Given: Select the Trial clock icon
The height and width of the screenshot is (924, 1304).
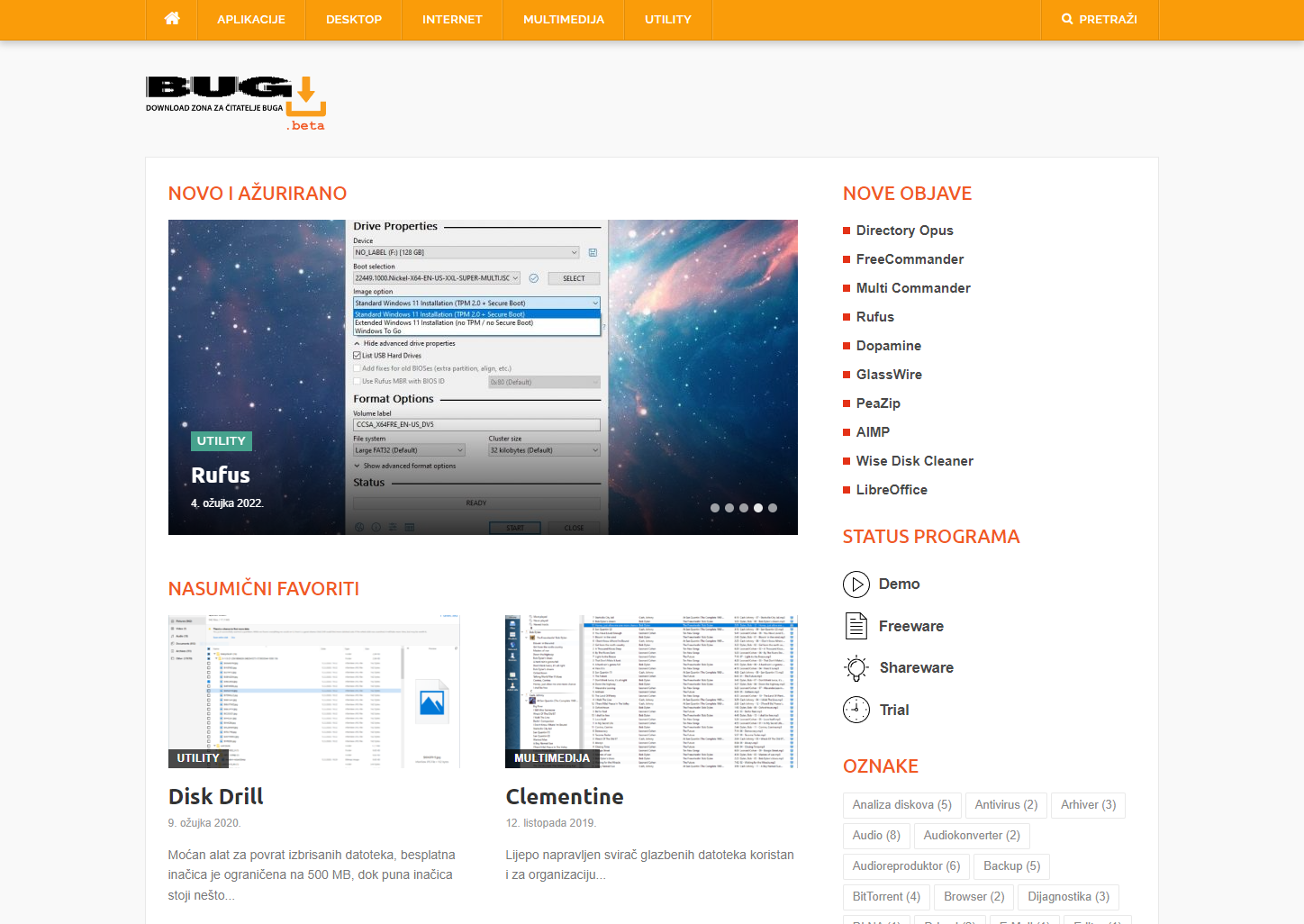Looking at the screenshot, I should [x=856, y=710].
